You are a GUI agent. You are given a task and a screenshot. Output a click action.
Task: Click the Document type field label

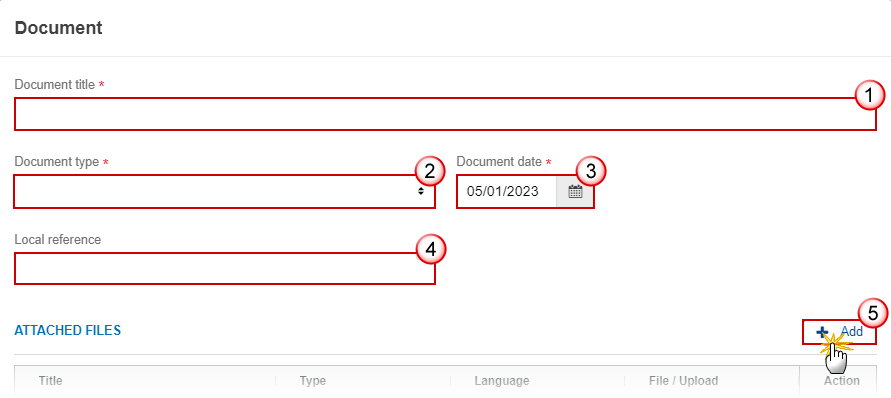pos(57,162)
